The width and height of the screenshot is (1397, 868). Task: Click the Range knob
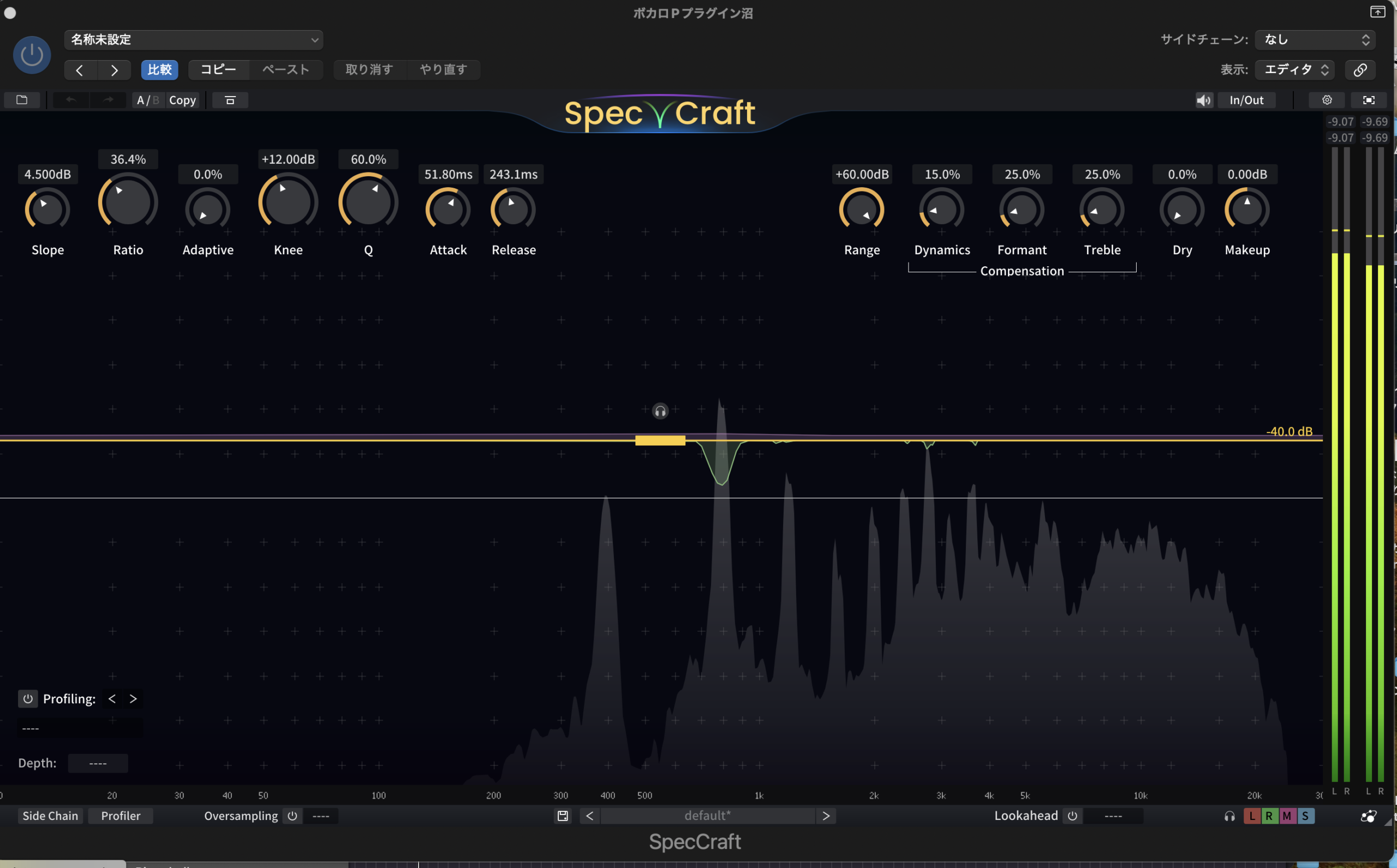862,209
